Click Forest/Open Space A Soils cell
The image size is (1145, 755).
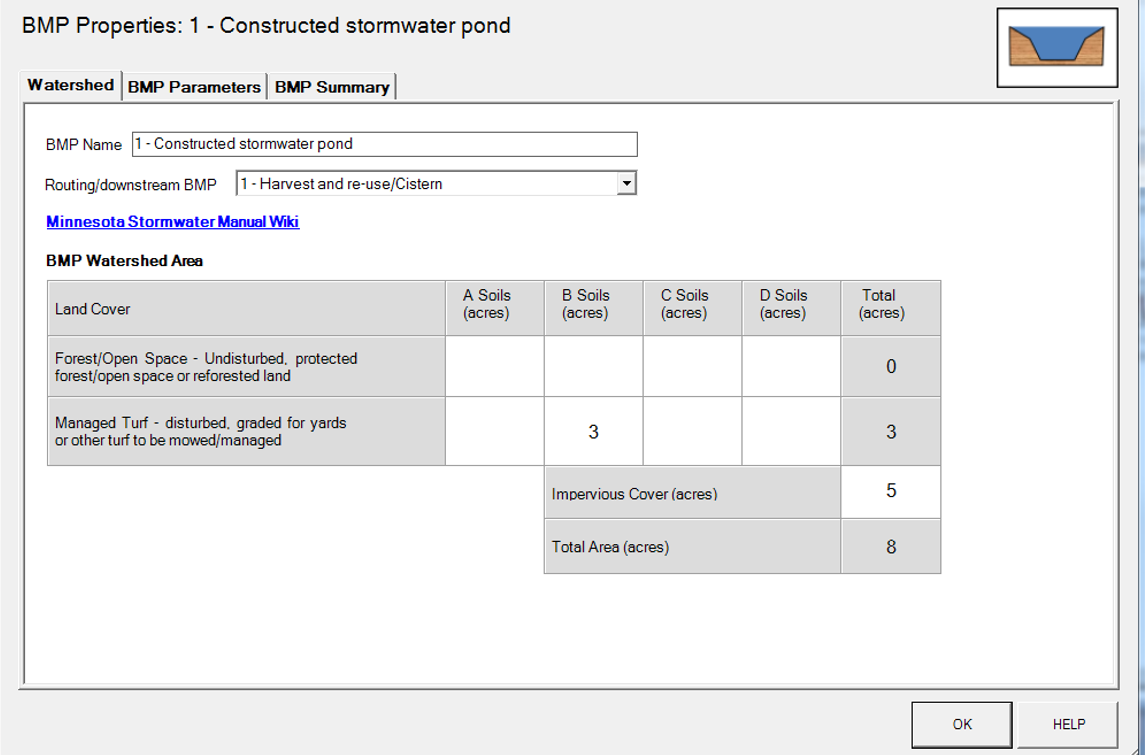pyautogui.click(x=494, y=366)
